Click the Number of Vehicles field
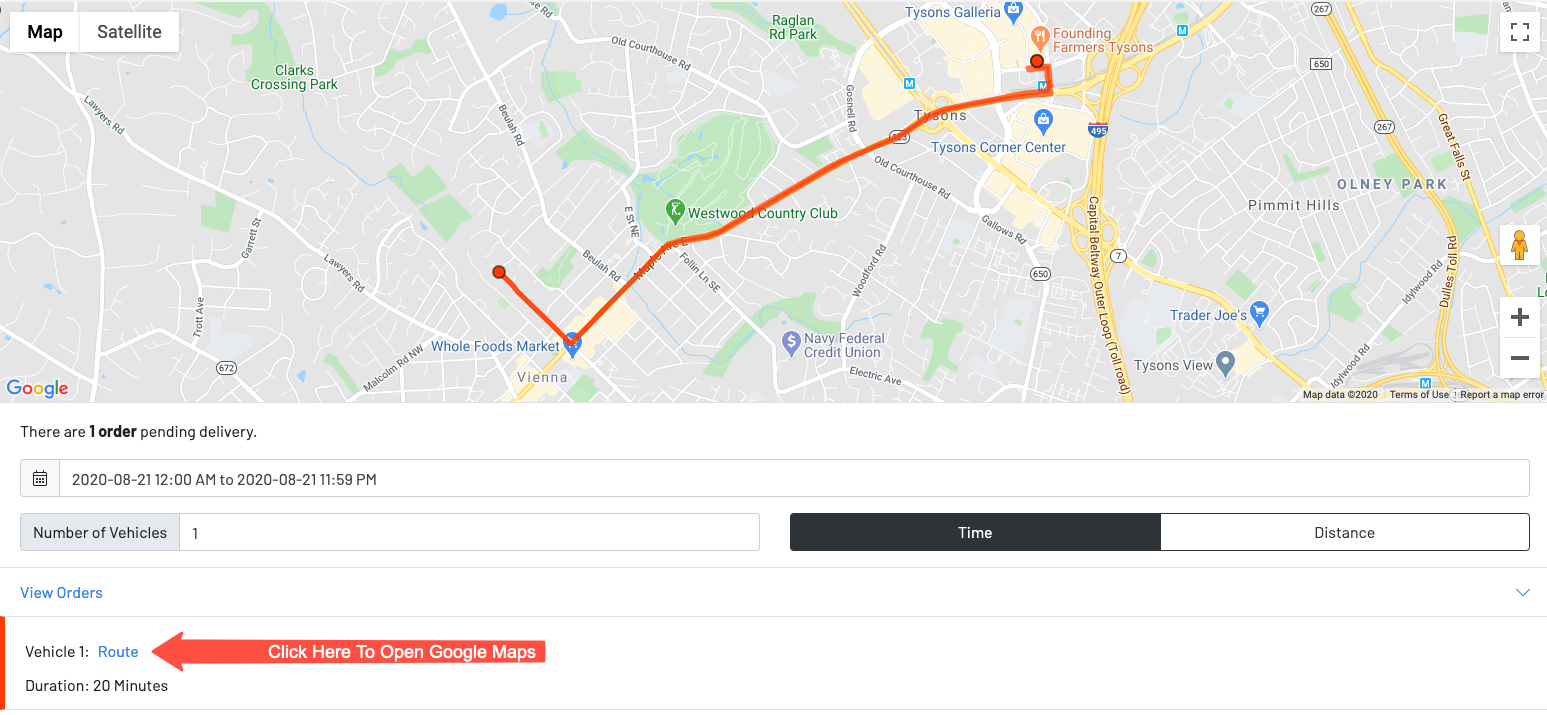 click(x=469, y=532)
